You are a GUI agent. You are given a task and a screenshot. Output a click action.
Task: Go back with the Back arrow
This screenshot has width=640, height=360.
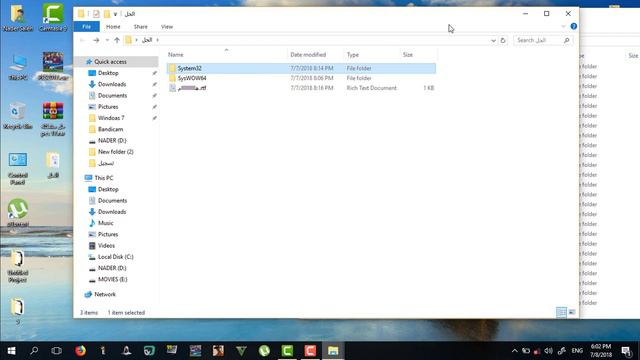[x=82, y=40]
